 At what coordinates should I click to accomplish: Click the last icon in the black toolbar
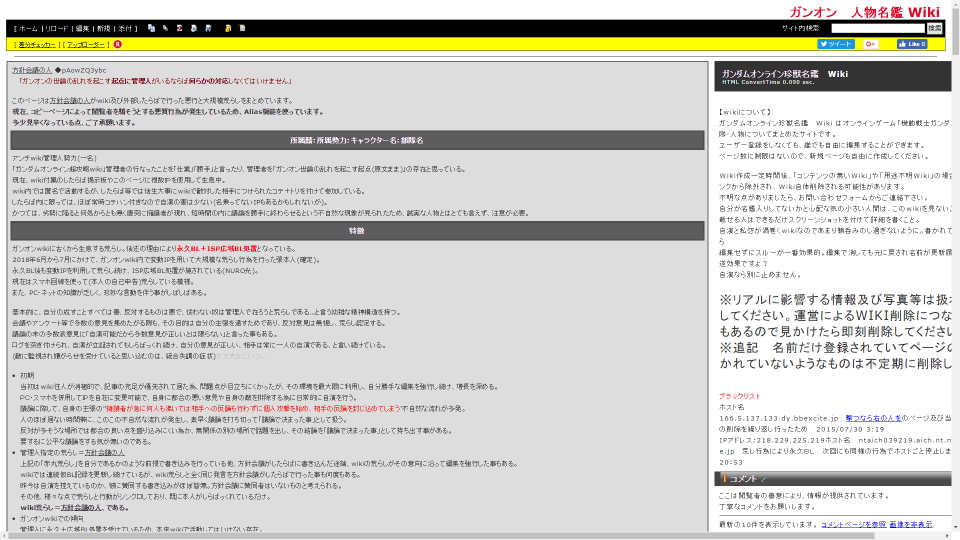(243, 29)
